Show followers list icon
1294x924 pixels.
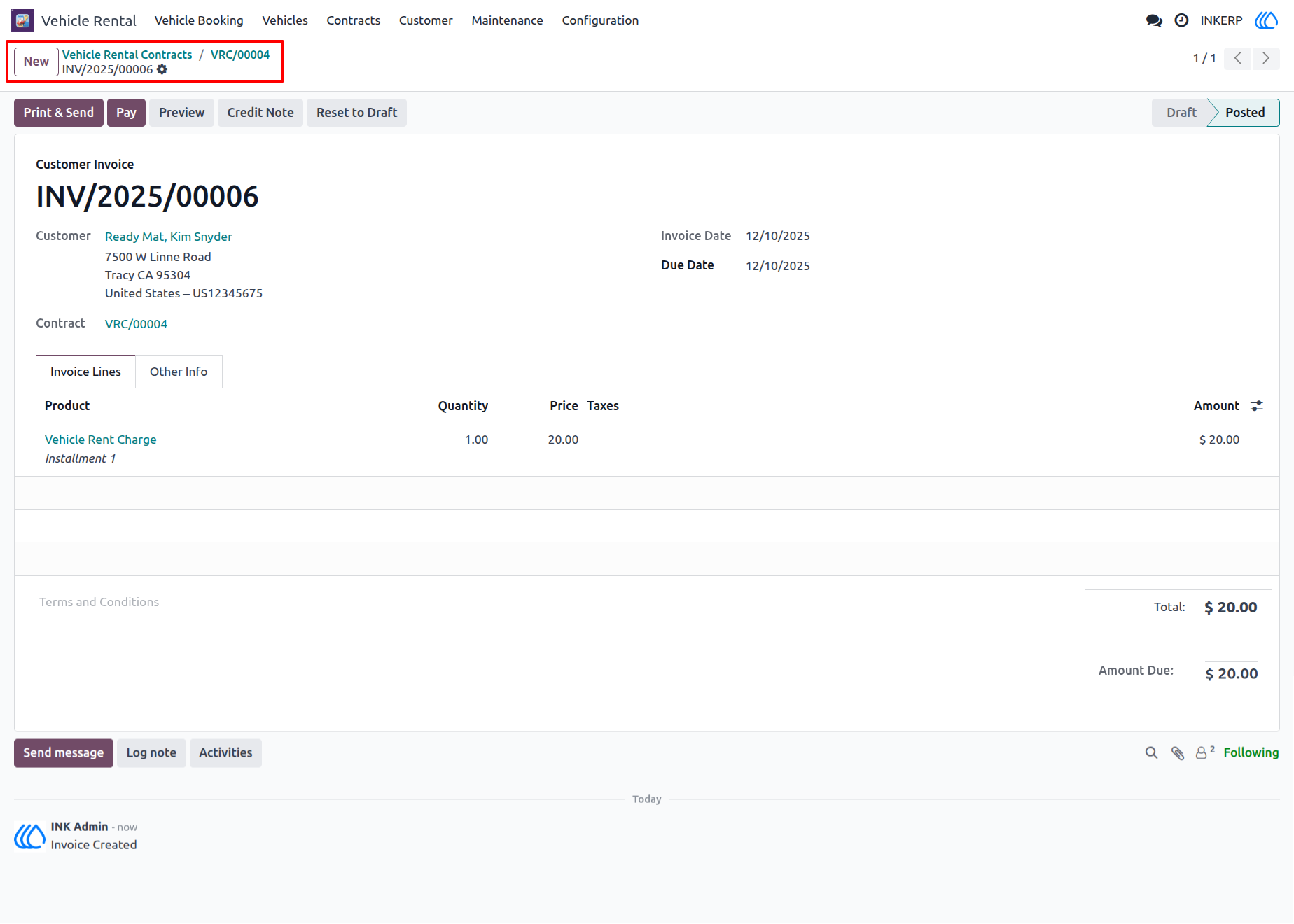coord(1204,752)
